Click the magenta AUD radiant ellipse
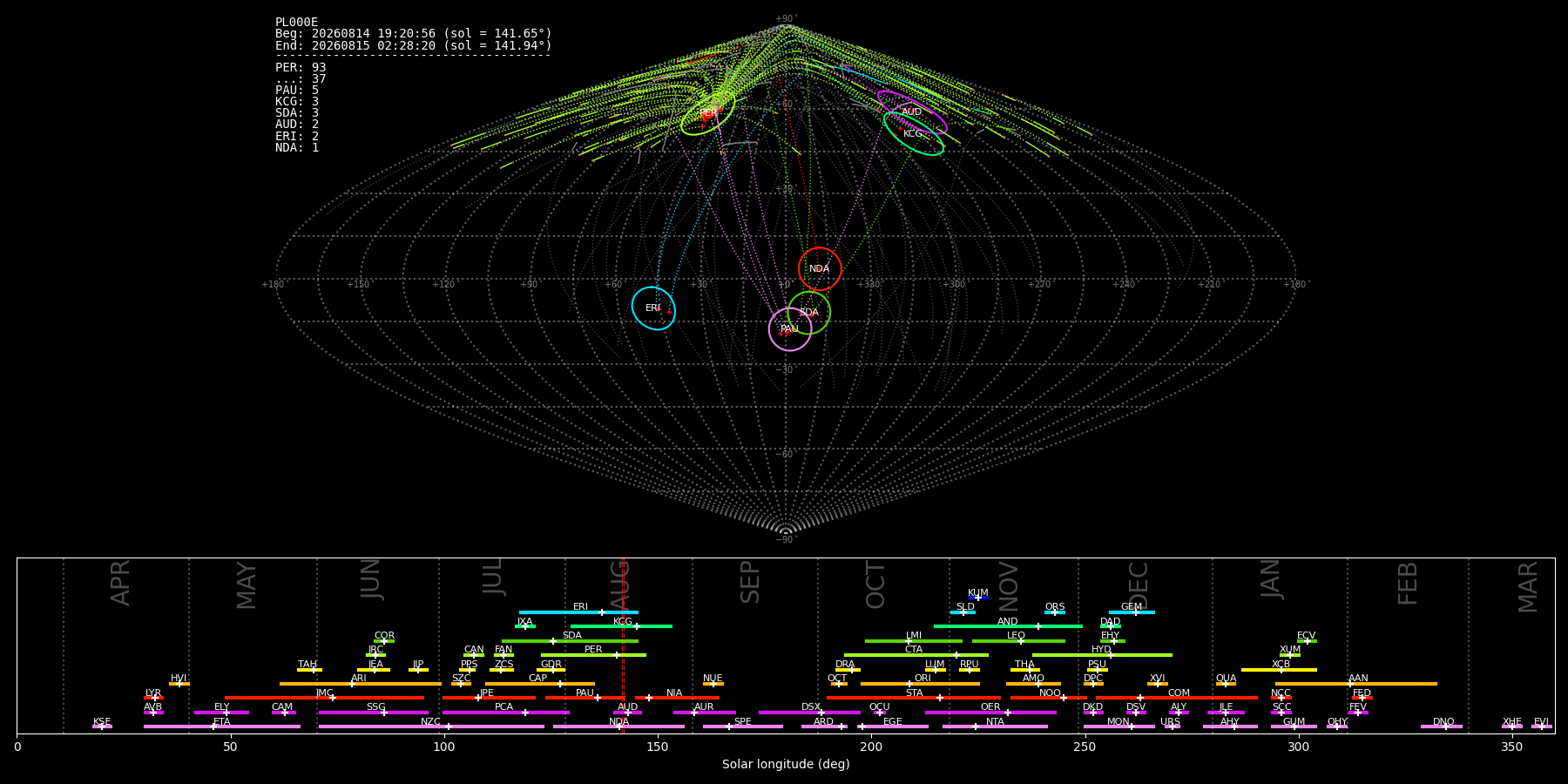Image resolution: width=1568 pixels, height=784 pixels. click(912, 112)
